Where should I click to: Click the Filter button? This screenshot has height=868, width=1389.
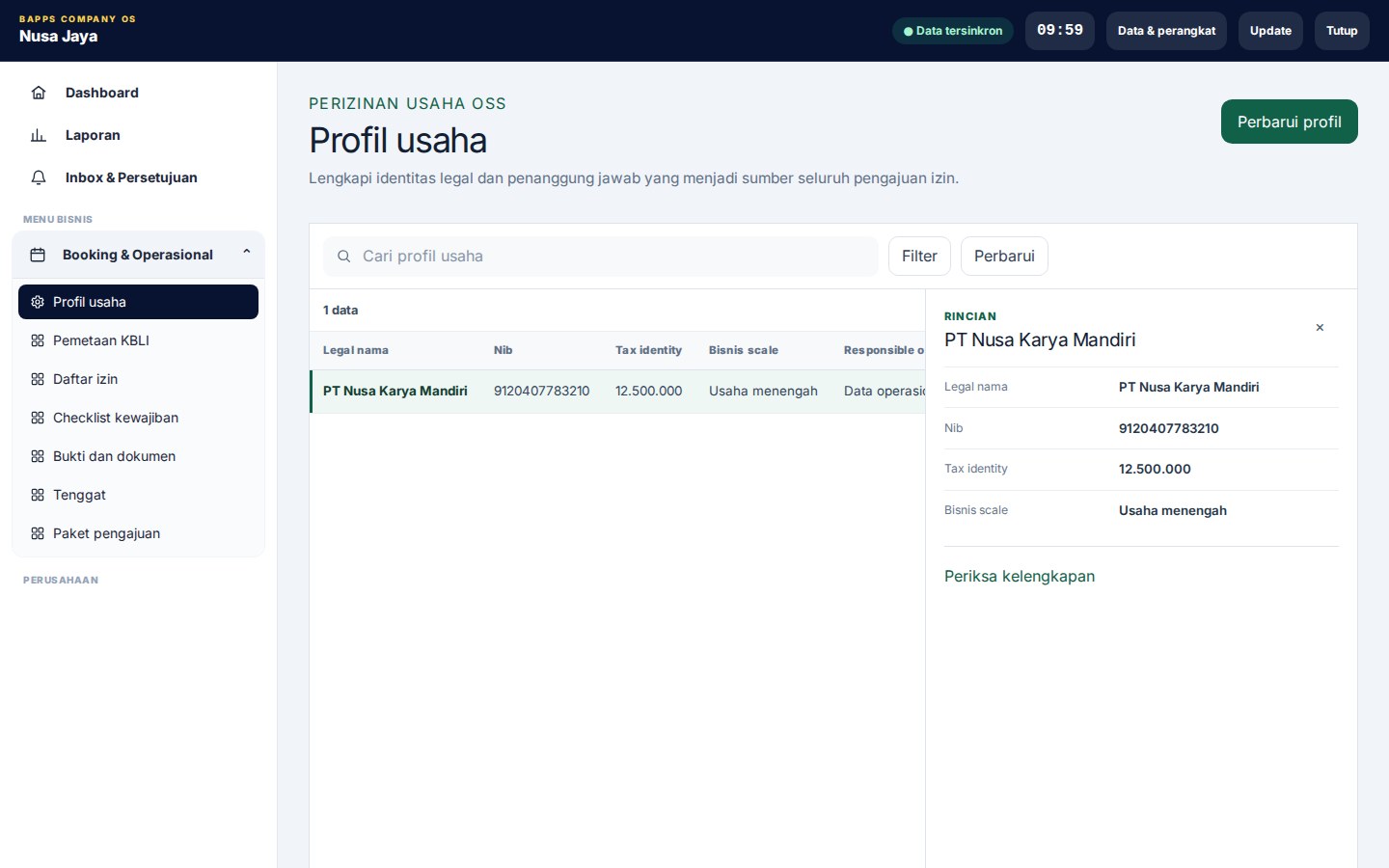pyautogui.click(x=919, y=257)
